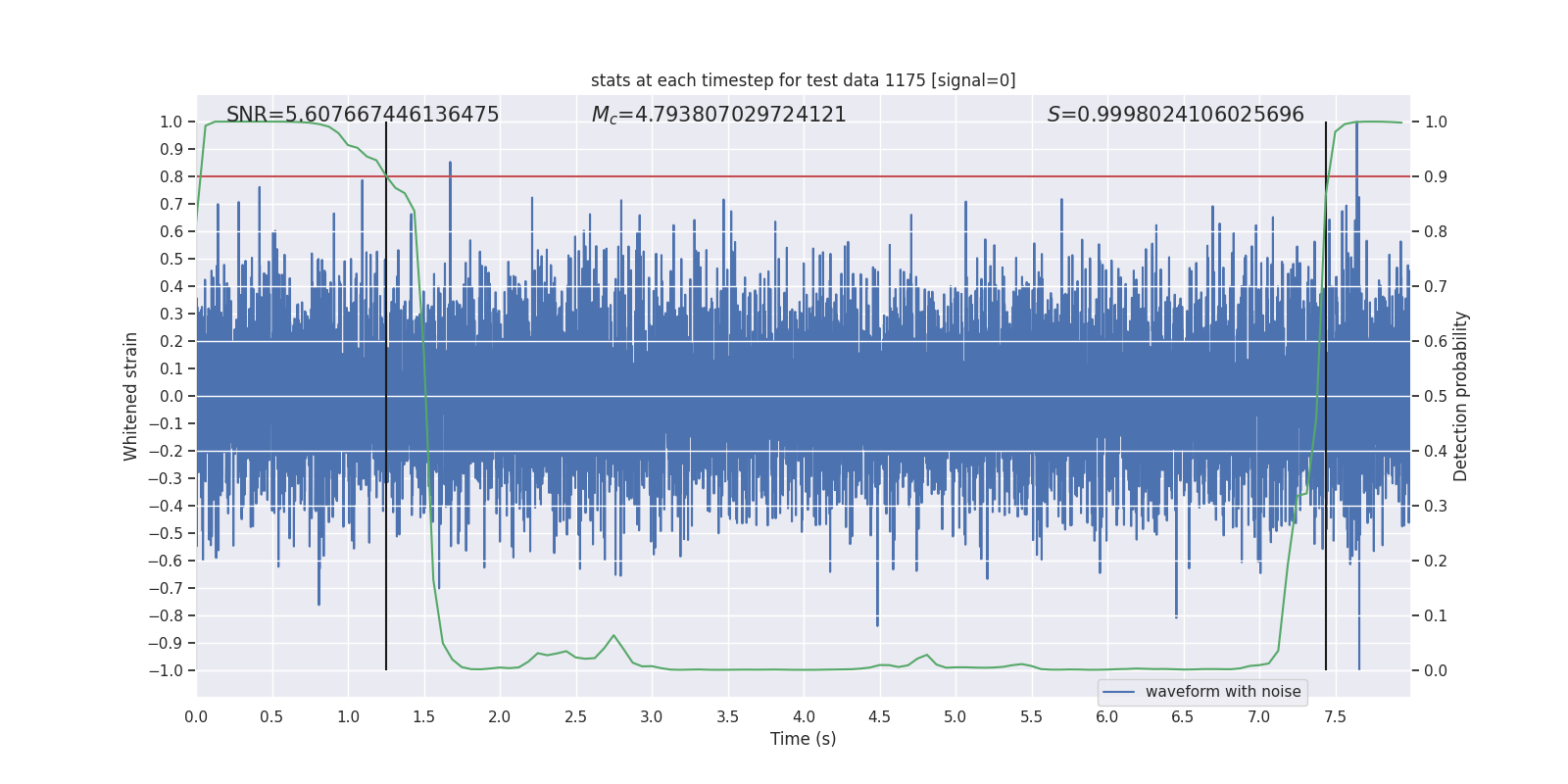Click the 'Whitened strain' y-axis label

(x=130, y=396)
